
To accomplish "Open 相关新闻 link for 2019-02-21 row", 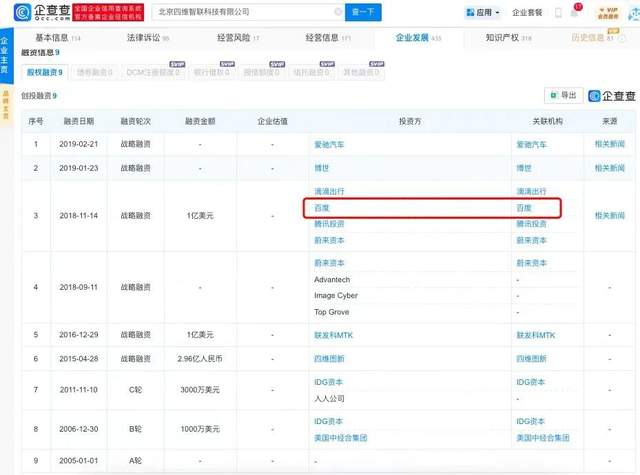I will 609,144.
